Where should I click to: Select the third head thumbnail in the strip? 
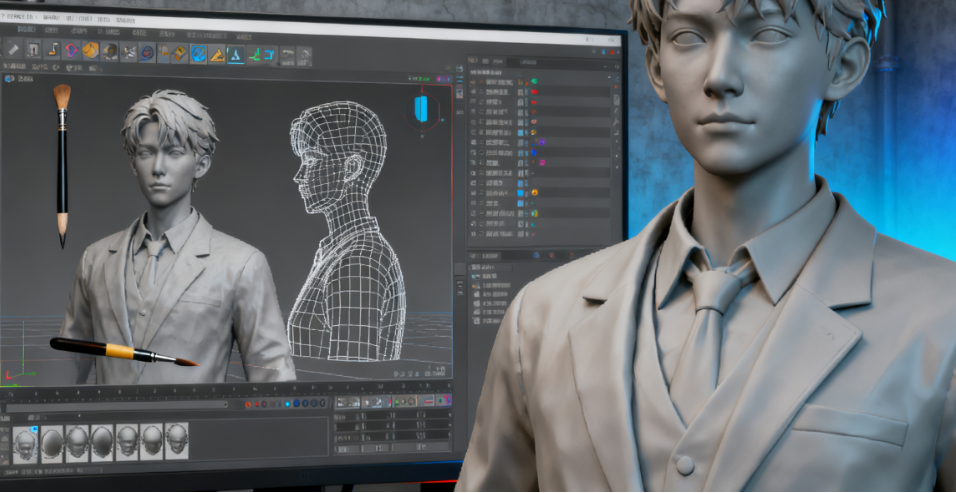click(77, 442)
